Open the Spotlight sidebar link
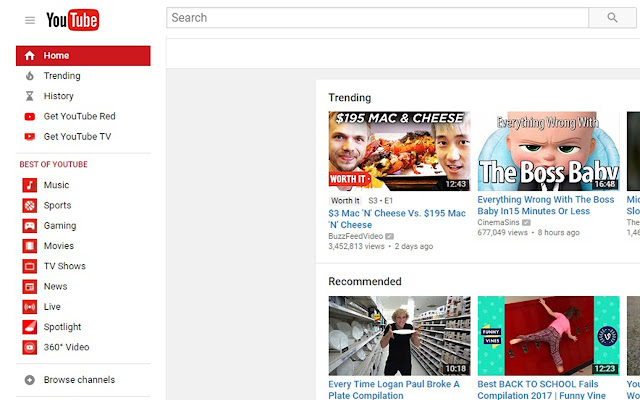Image resolution: width=640 pixels, height=400 pixels. [x=62, y=327]
